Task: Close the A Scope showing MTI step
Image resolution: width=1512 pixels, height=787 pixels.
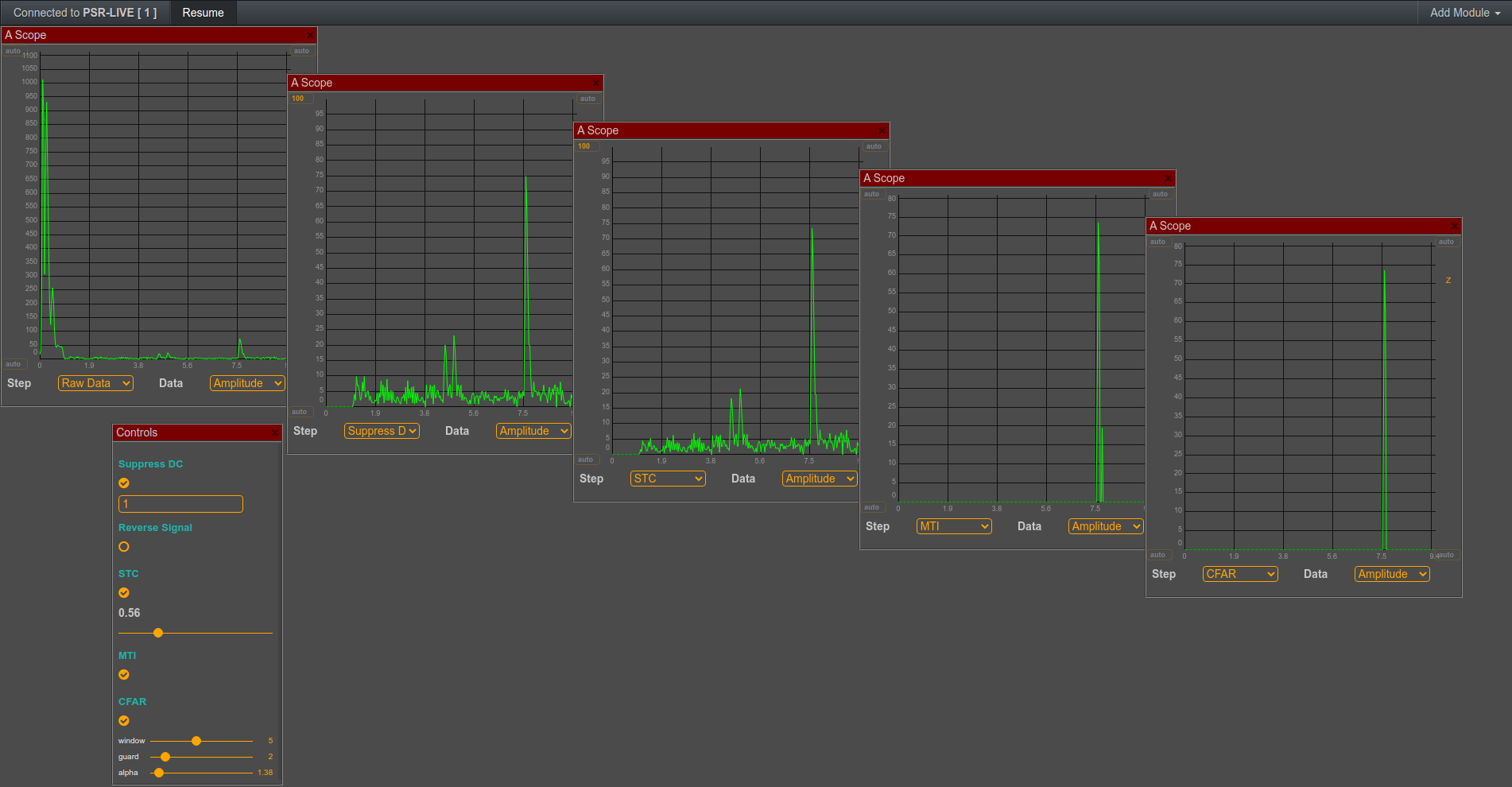Action: [x=1169, y=178]
